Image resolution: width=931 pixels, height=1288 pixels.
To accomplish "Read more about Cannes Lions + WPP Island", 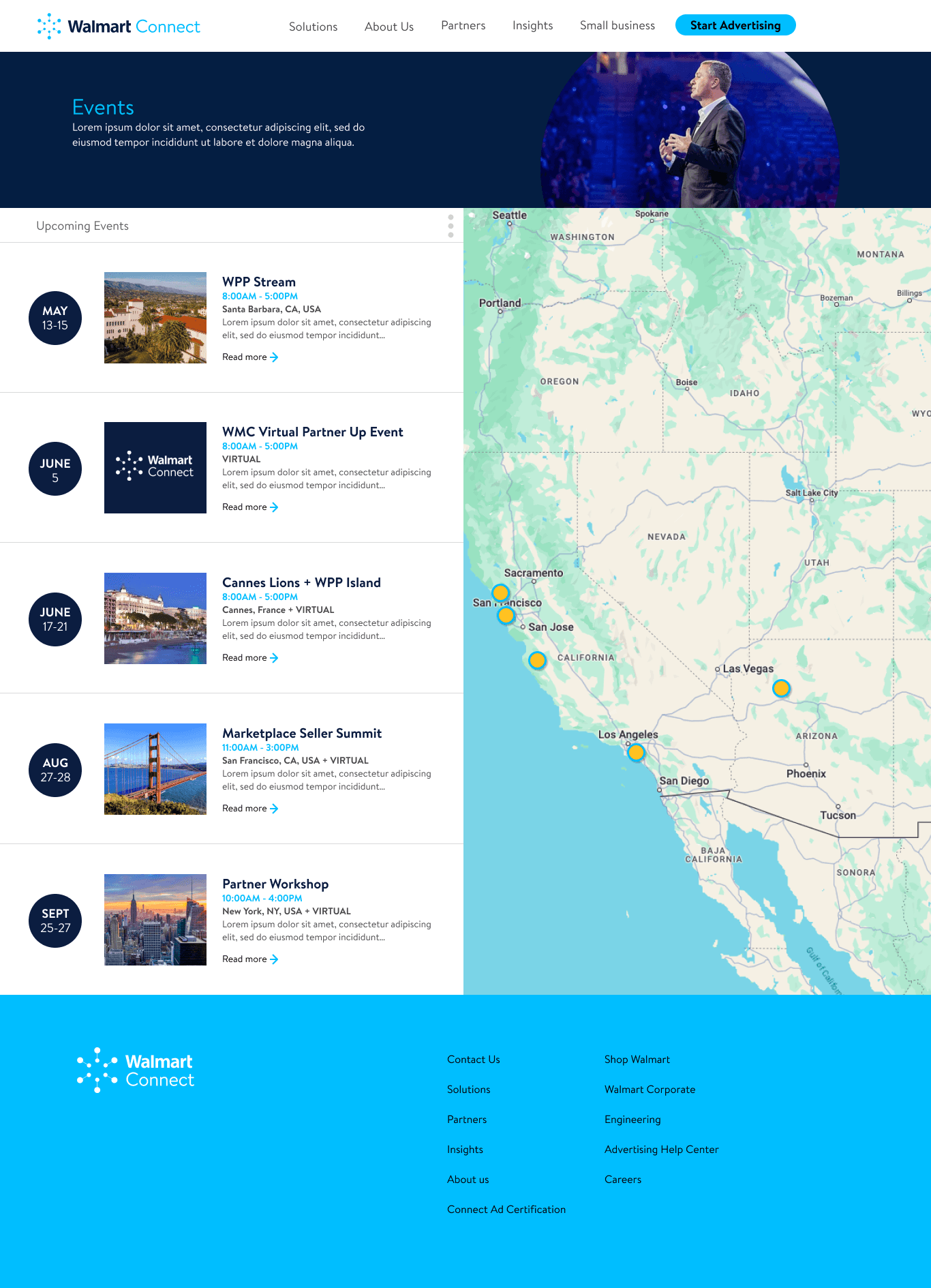I will tap(250, 658).
